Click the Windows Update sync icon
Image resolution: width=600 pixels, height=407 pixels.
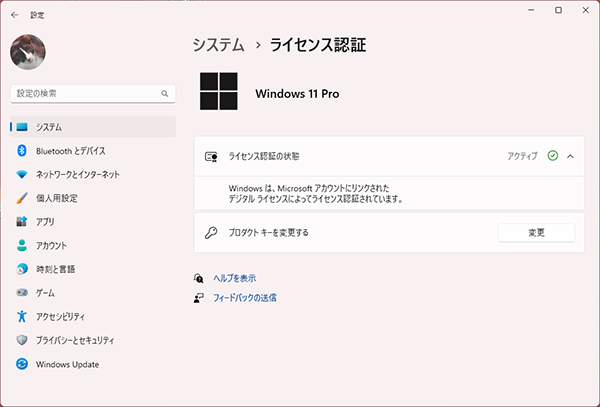pyautogui.click(x=22, y=364)
